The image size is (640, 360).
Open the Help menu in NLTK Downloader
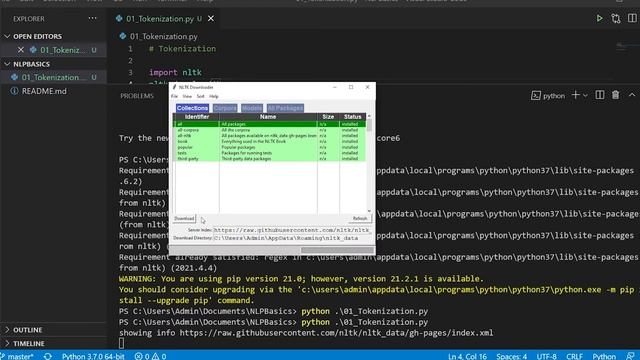coord(214,96)
